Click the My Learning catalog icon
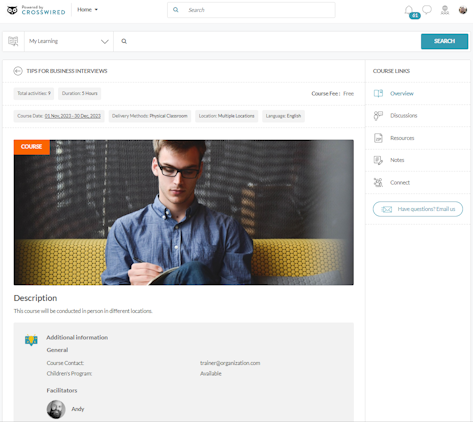The width and height of the screenshot is (473, 422). 13,41
